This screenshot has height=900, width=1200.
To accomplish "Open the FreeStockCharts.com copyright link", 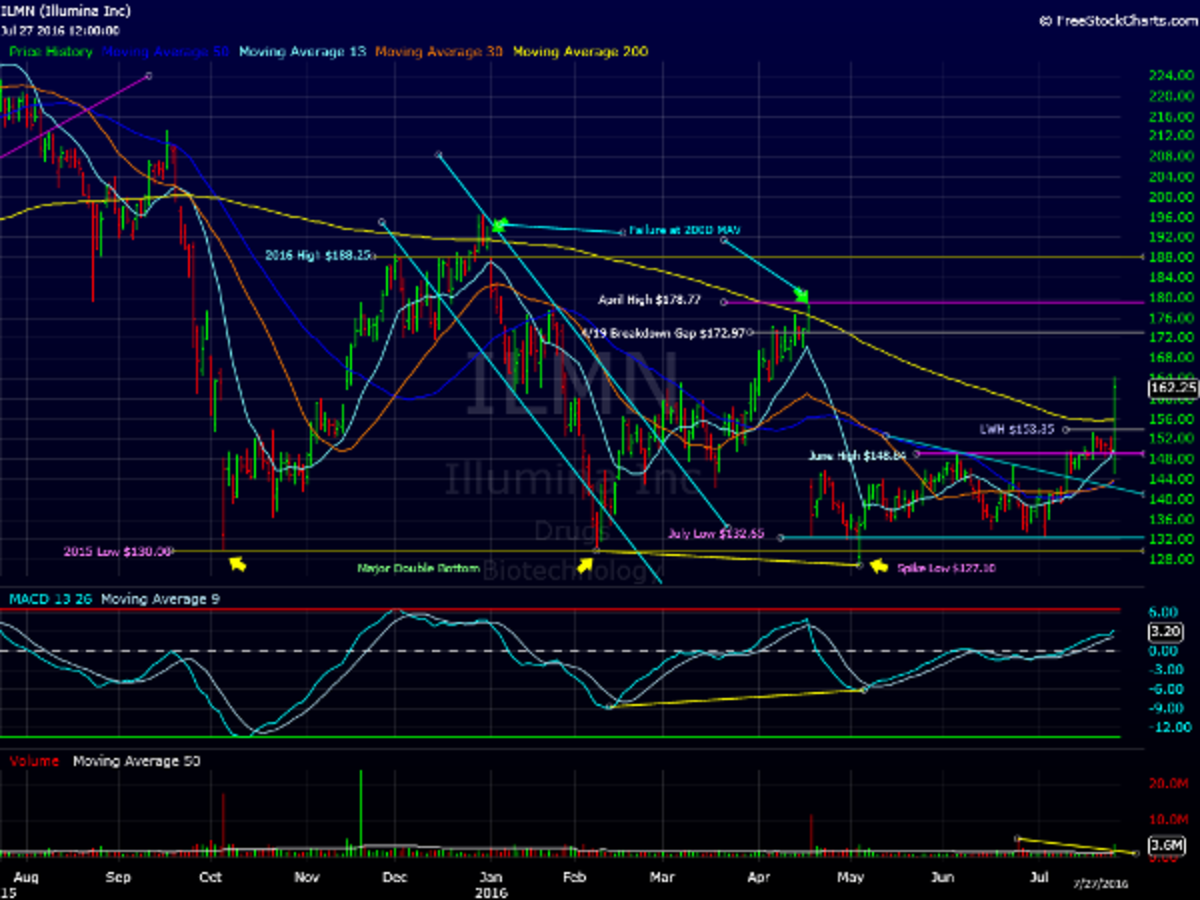I will pyautogui.click(x=1117, y=20).
